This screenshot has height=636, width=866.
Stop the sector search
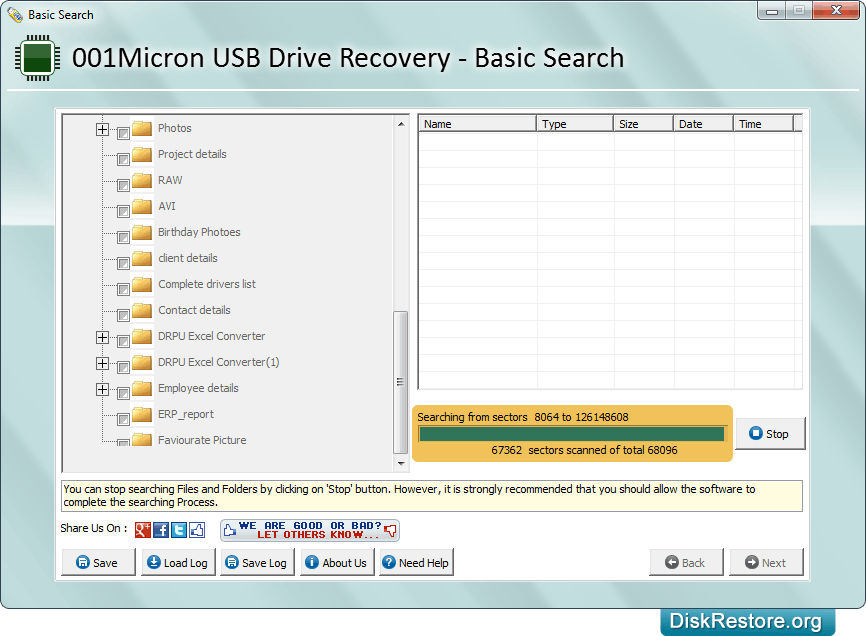click(770, 434)
